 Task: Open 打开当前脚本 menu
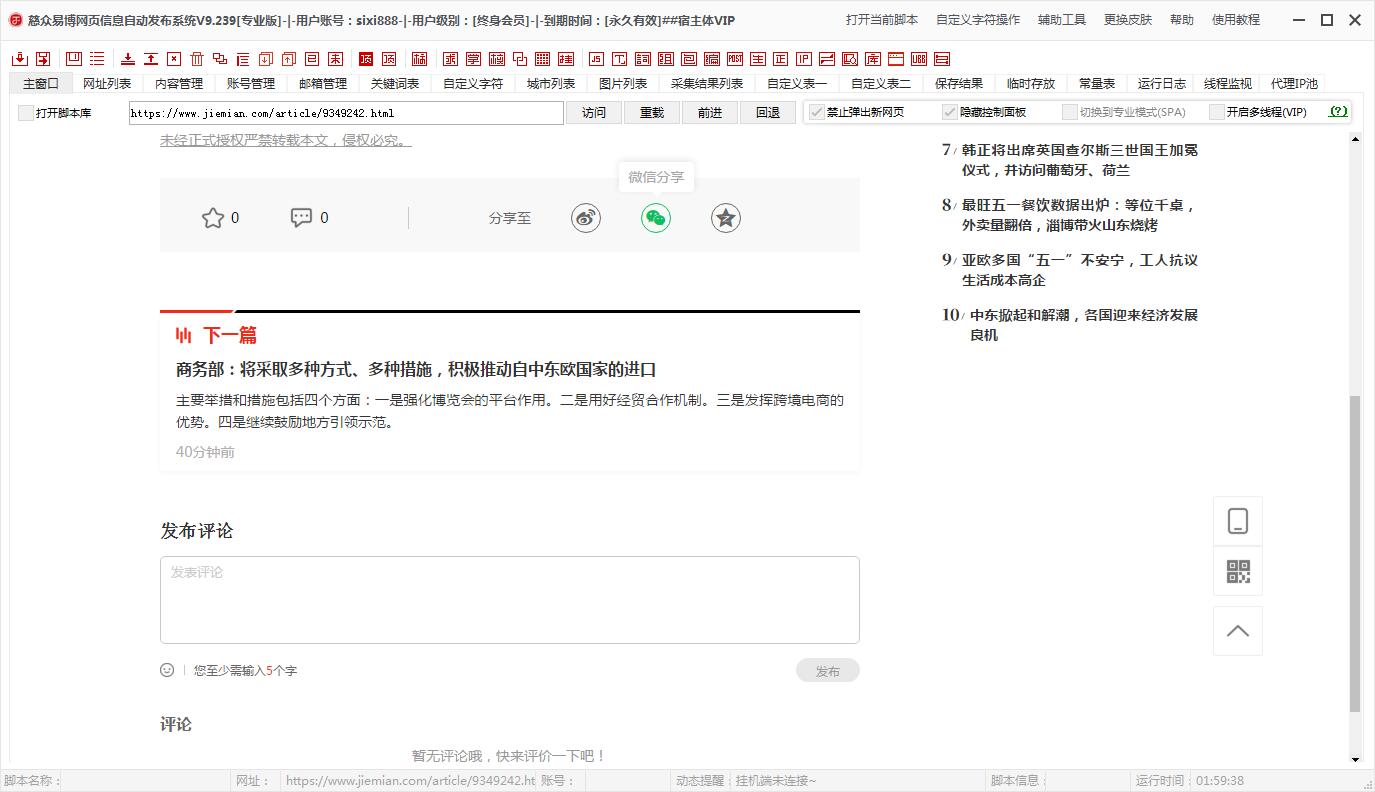click(882, 20)
